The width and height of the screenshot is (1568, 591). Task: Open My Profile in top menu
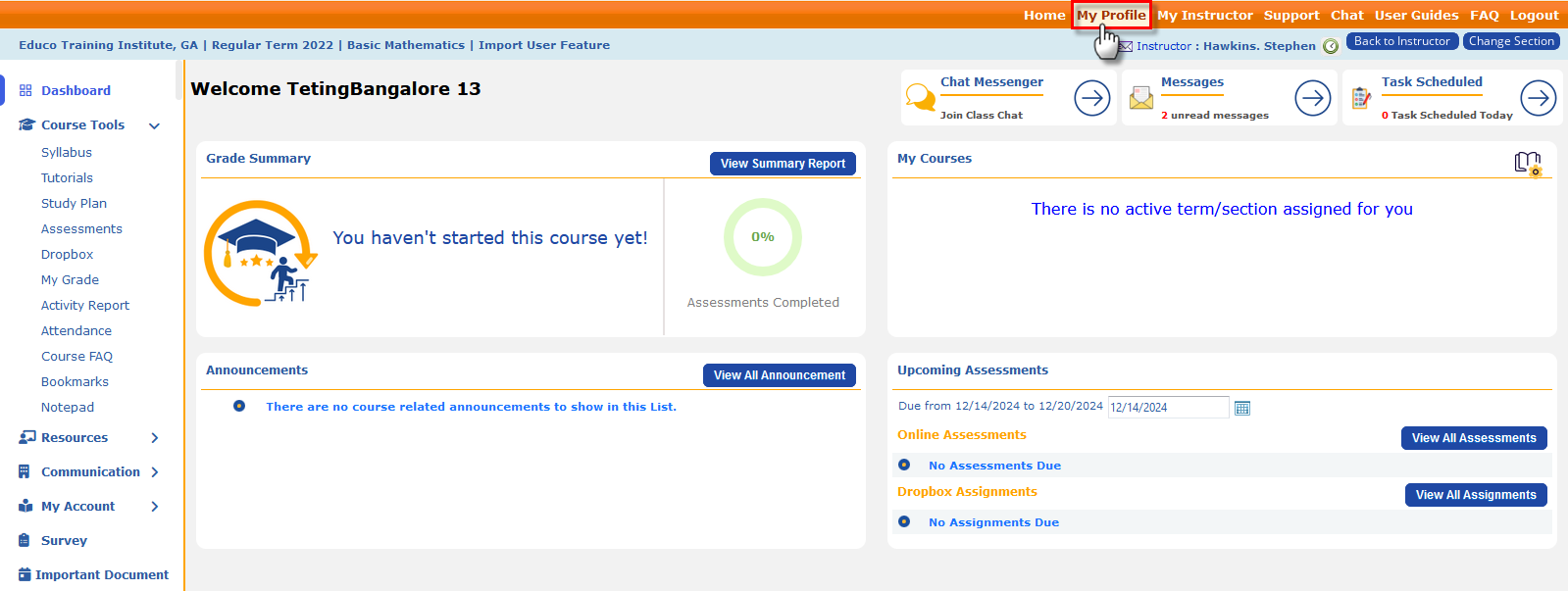pos(1111,16)
